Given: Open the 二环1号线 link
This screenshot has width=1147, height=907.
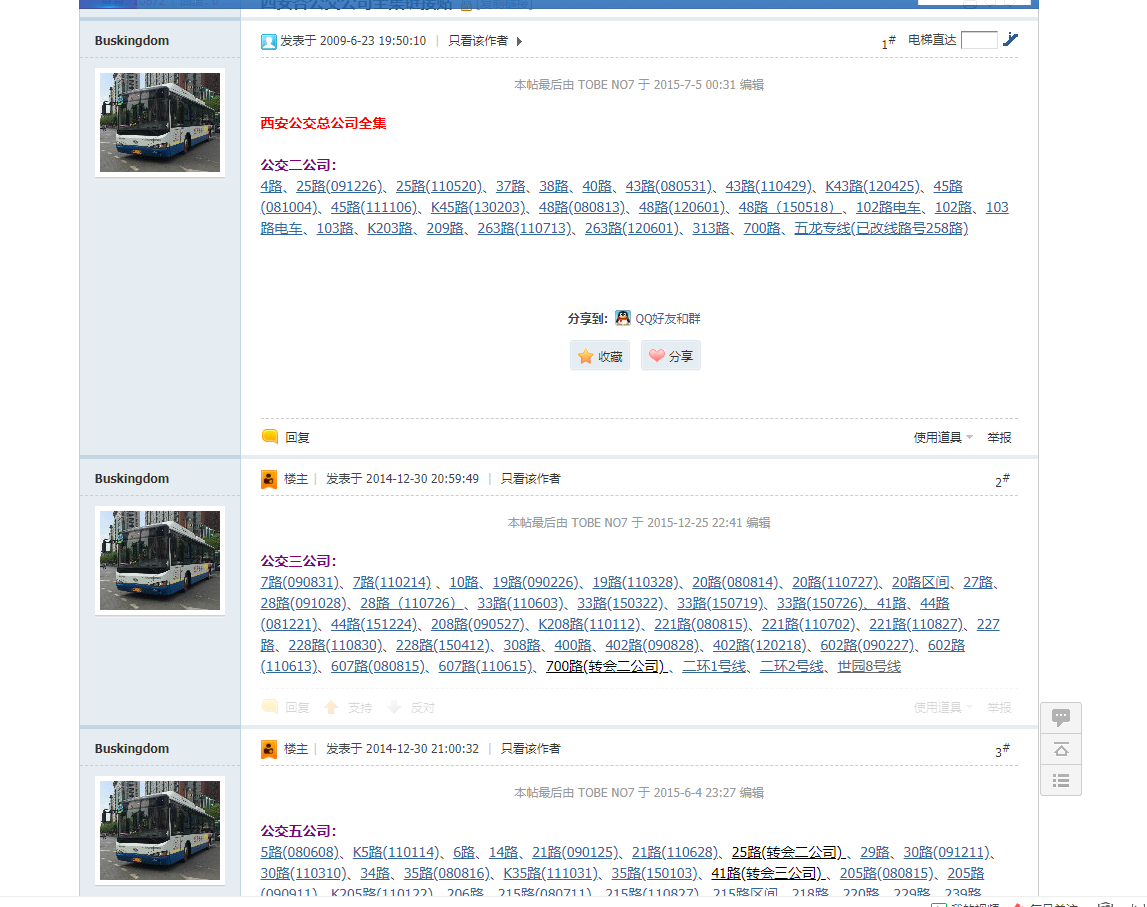Looking at the screenshot, I should point(714,666).
